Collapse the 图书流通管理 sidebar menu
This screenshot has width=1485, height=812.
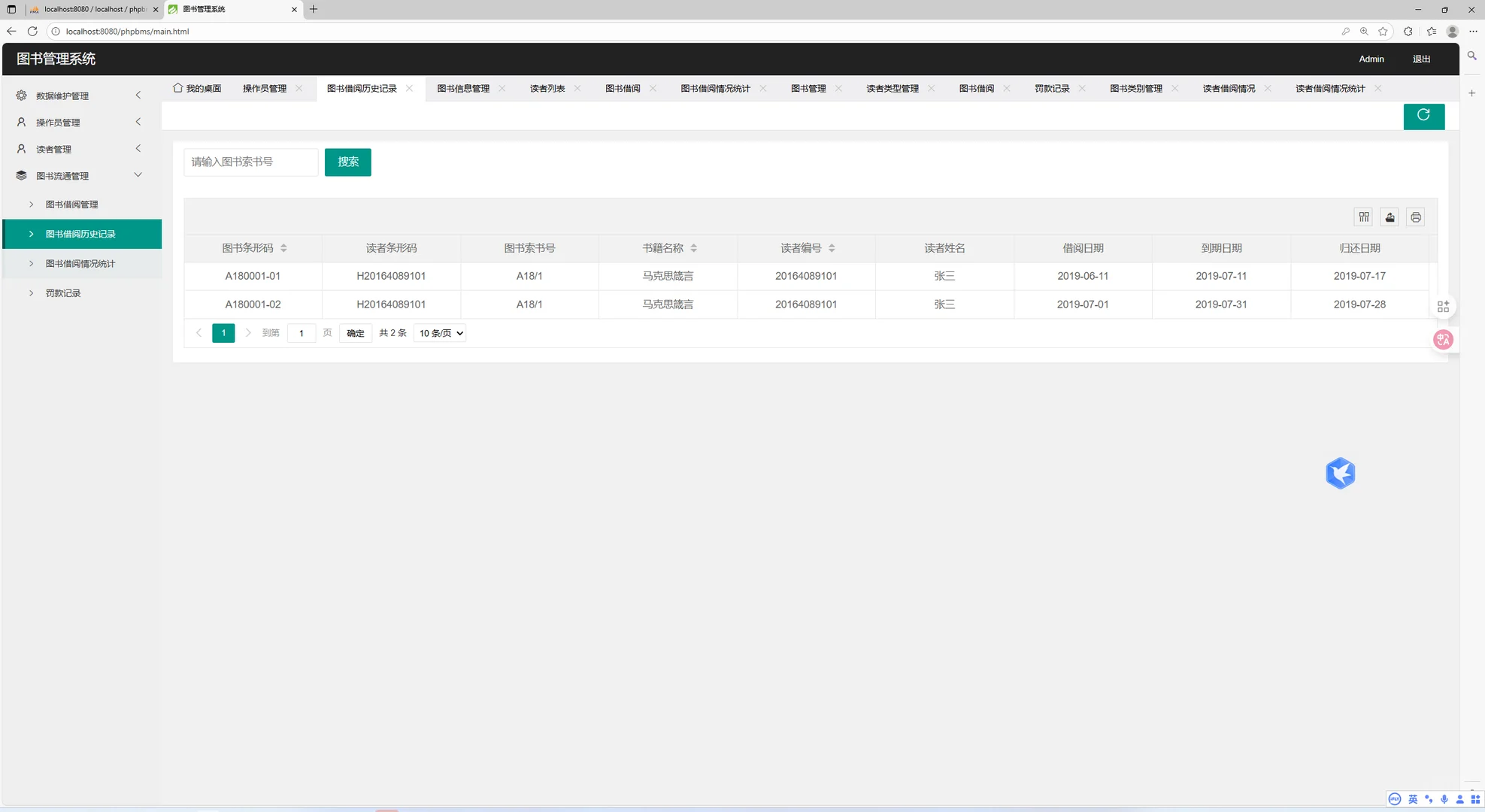tap(138, 174)
